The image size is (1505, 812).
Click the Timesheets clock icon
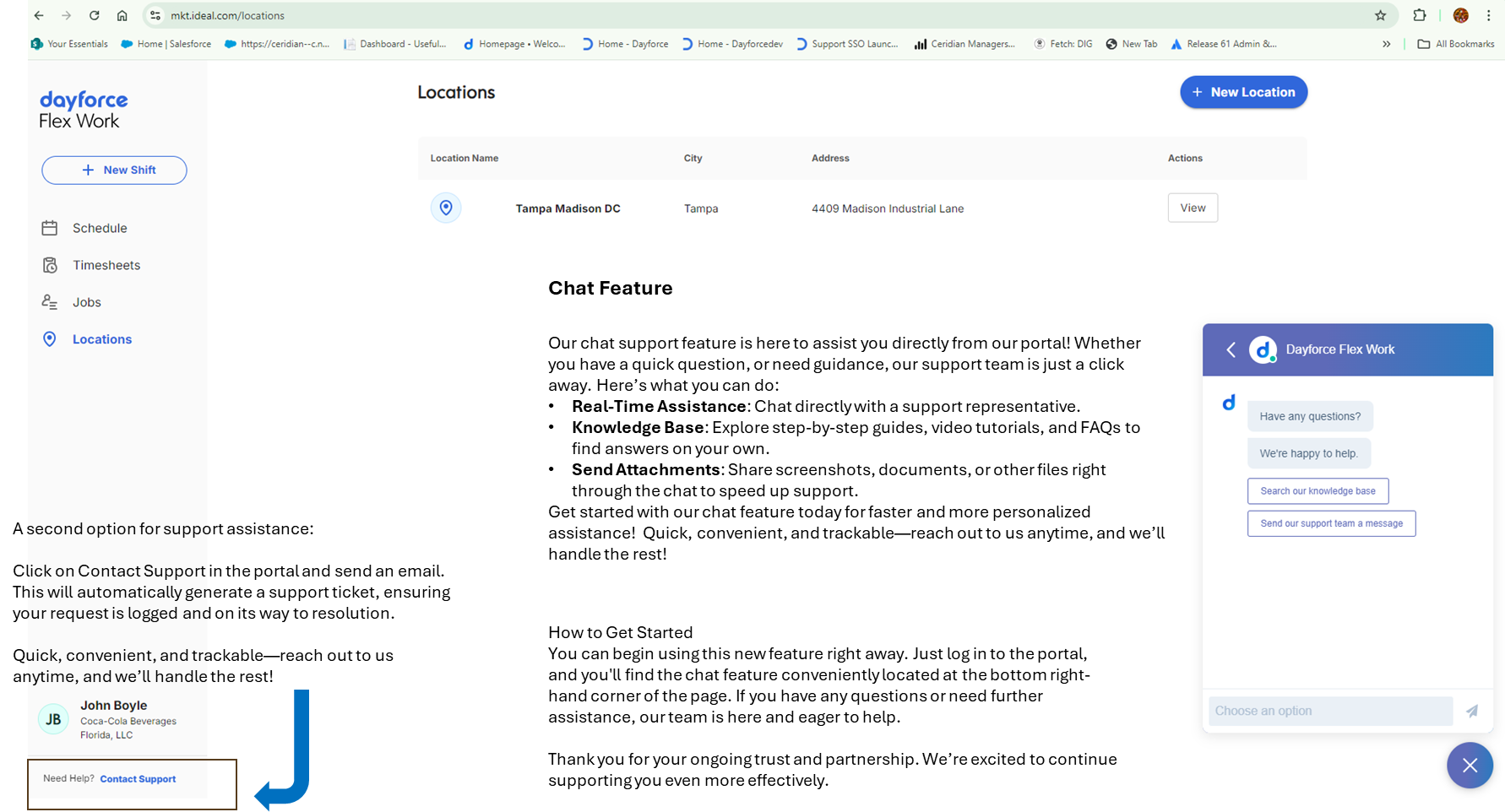click(x=50, y=265)
